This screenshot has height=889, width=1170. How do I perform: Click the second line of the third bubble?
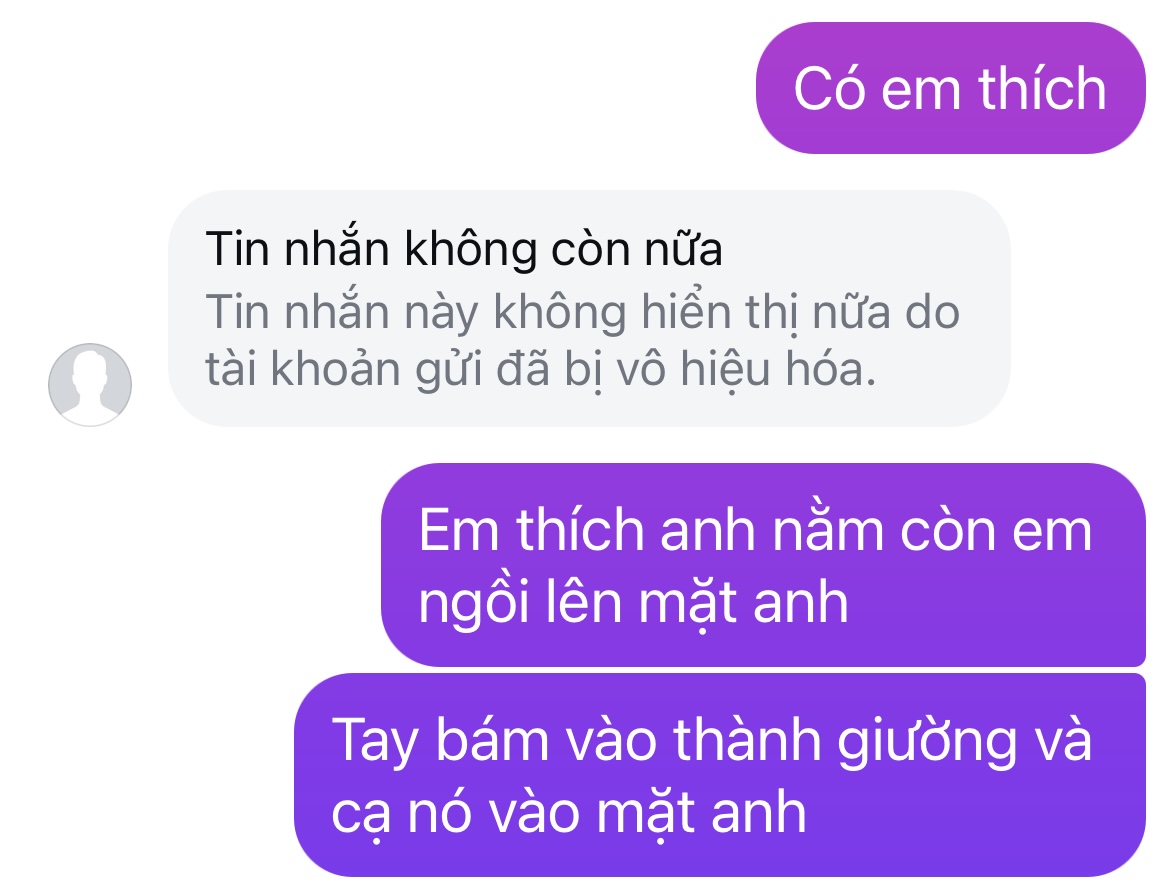coord(634,602)
